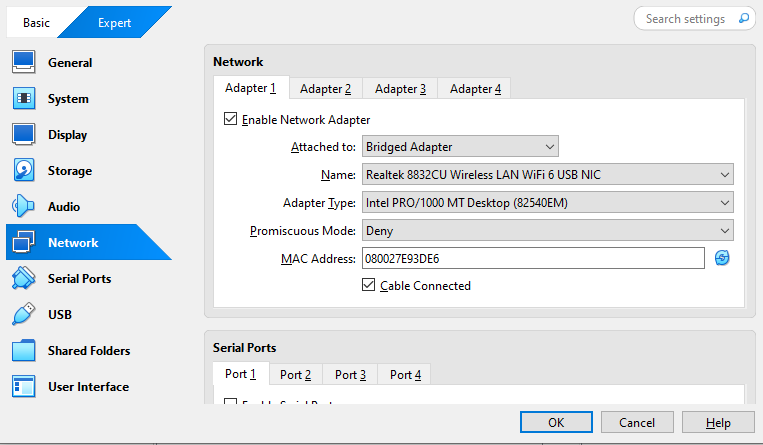763x445 pixels.
Task: Select the Display screen icon
Action: (x=23, y=135)
